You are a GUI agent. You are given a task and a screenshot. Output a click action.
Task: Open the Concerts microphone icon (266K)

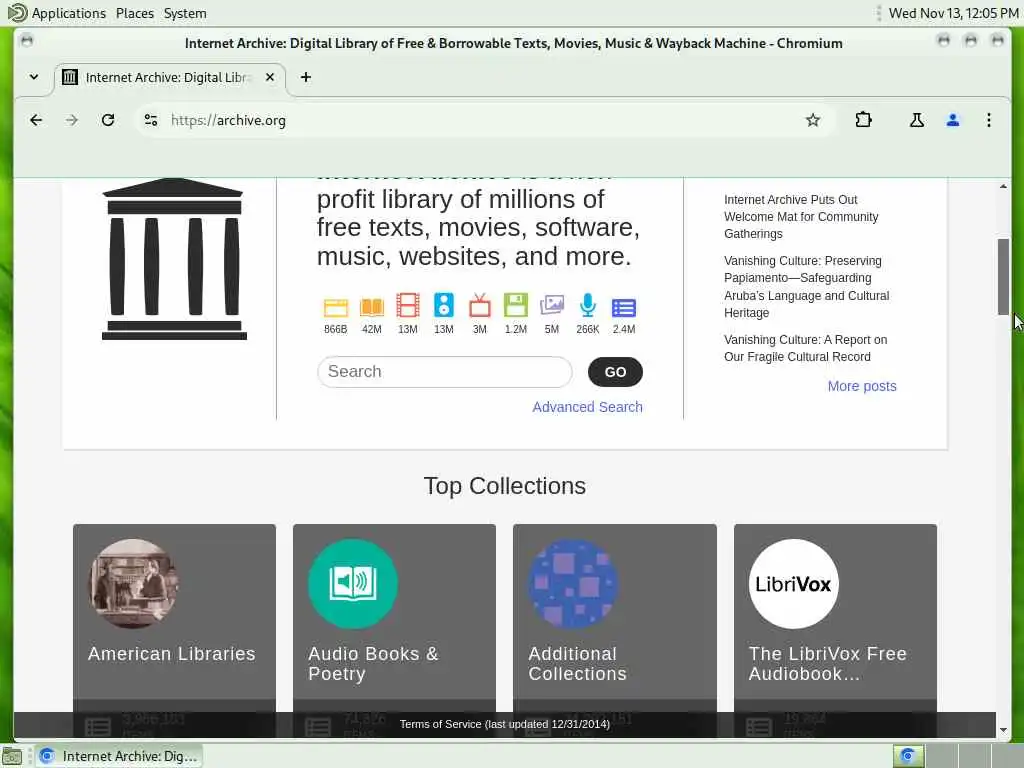pos(588,314)
